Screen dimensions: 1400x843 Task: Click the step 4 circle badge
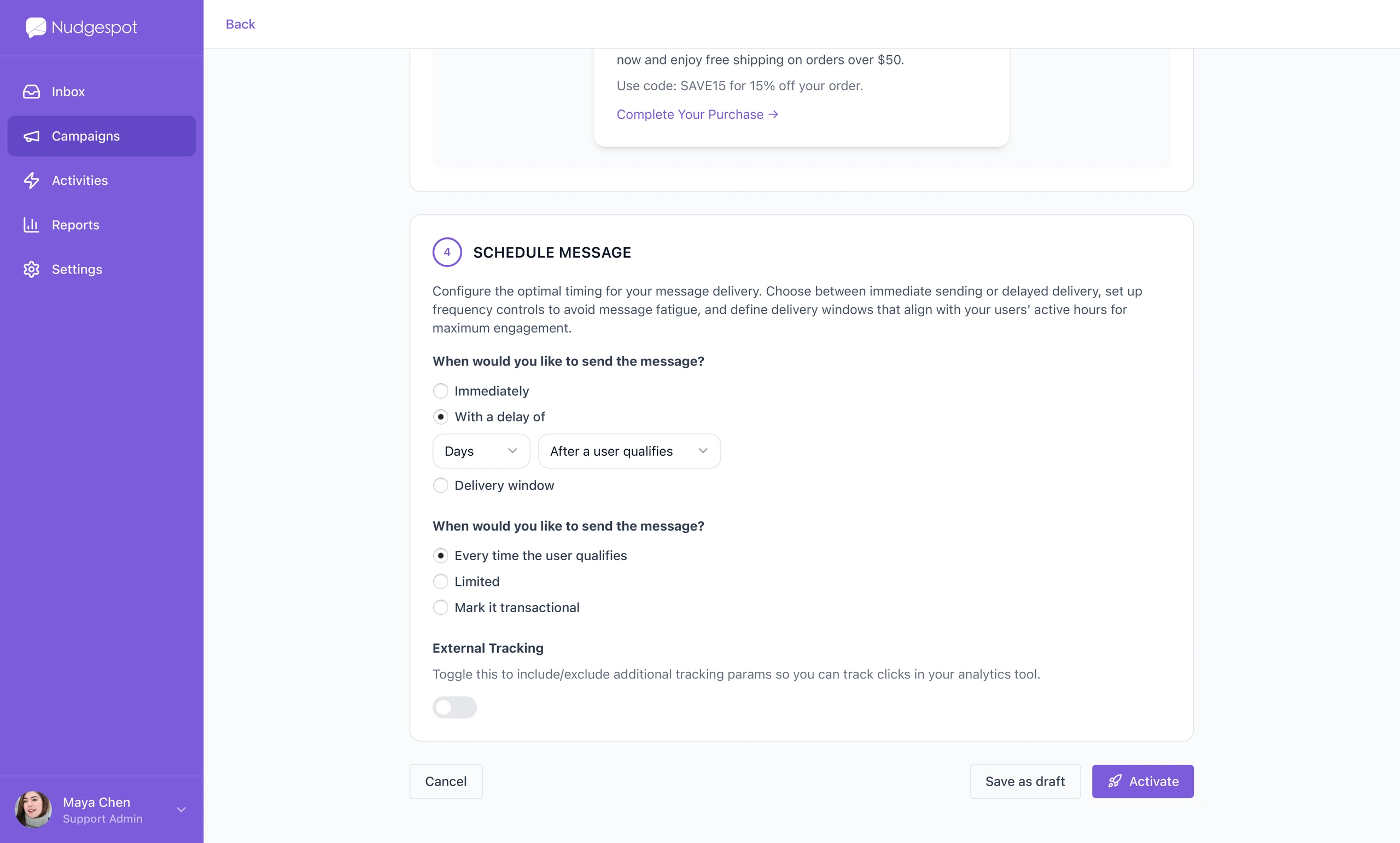pos(447,252)
